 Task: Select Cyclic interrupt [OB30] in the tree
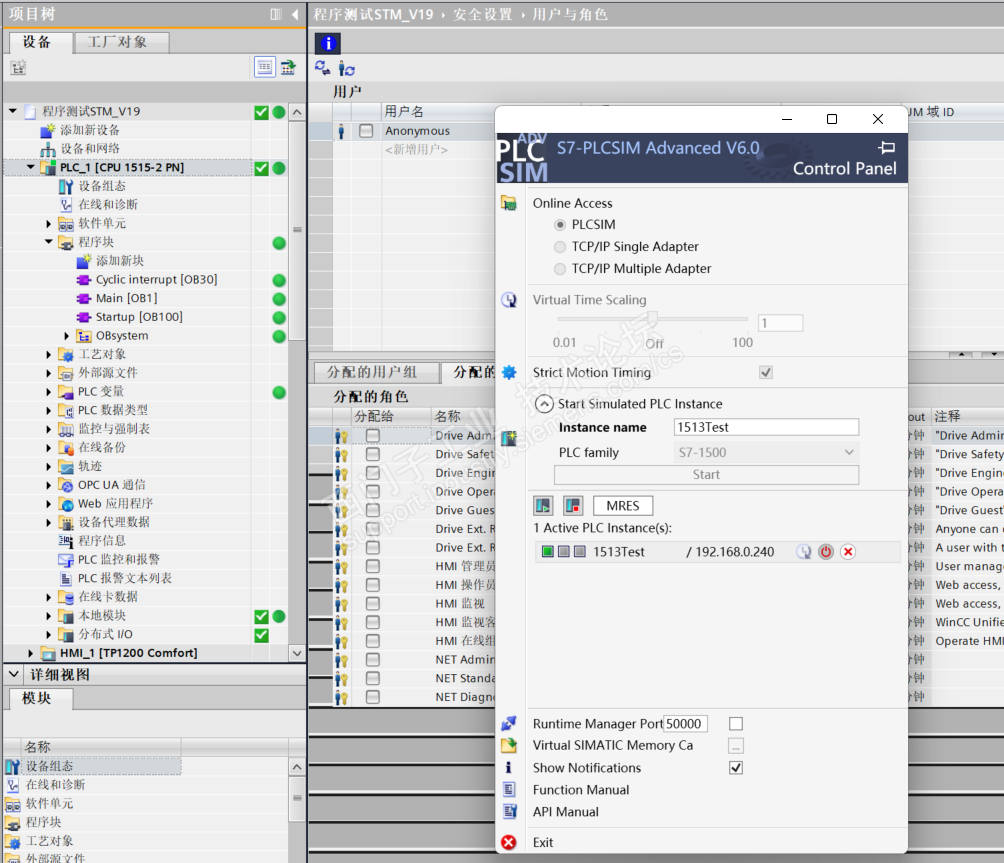(x=156, y=280)
